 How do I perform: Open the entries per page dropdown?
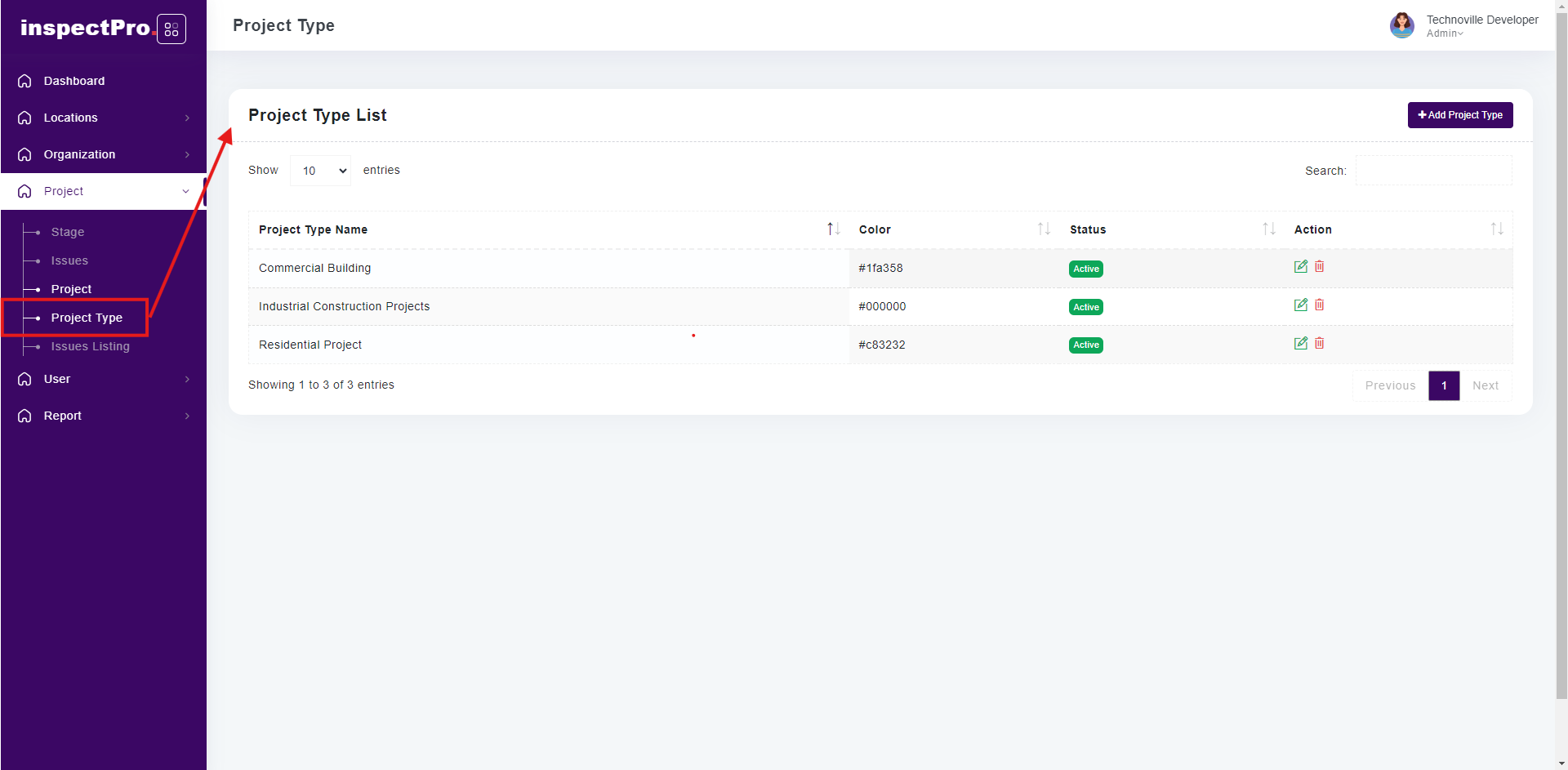[320, 171]
